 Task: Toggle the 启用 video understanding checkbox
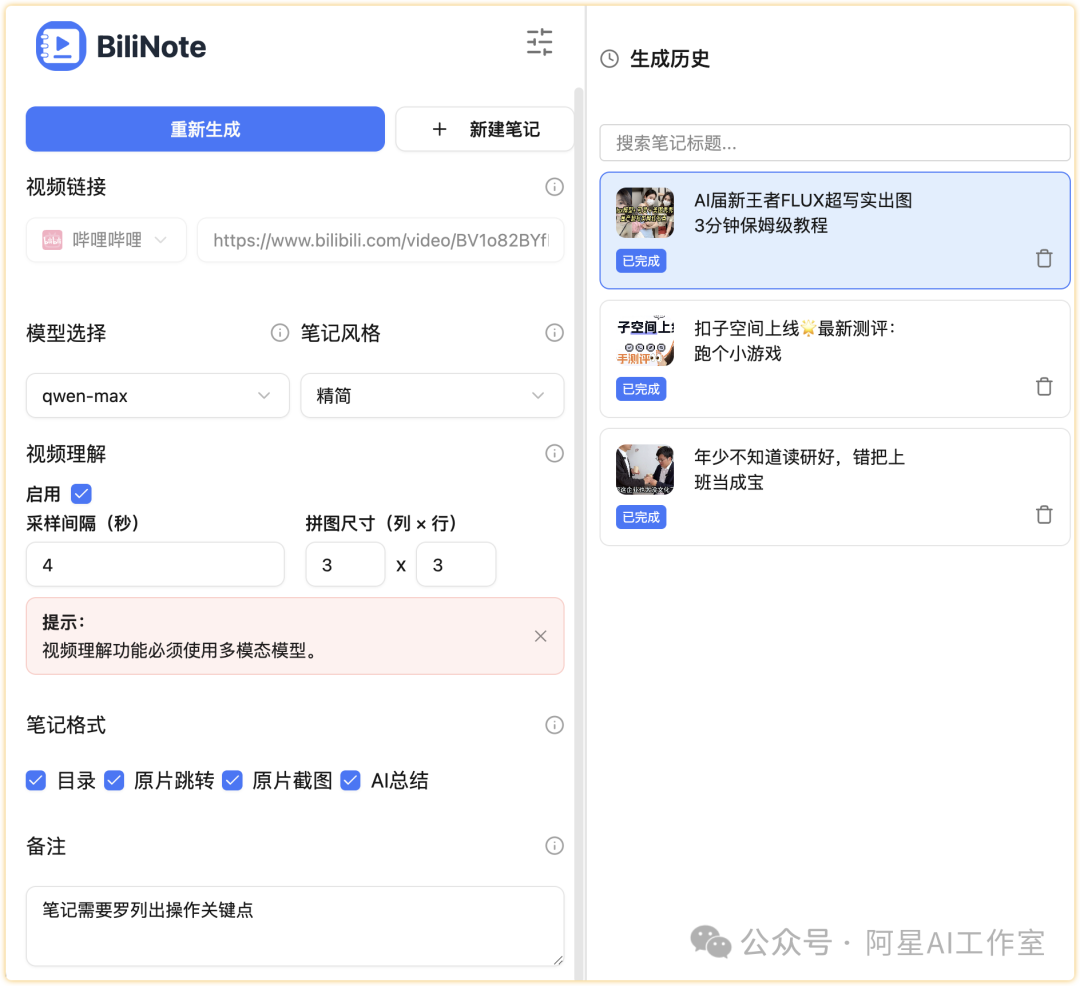pyautogui.click(x=81, y=494)
